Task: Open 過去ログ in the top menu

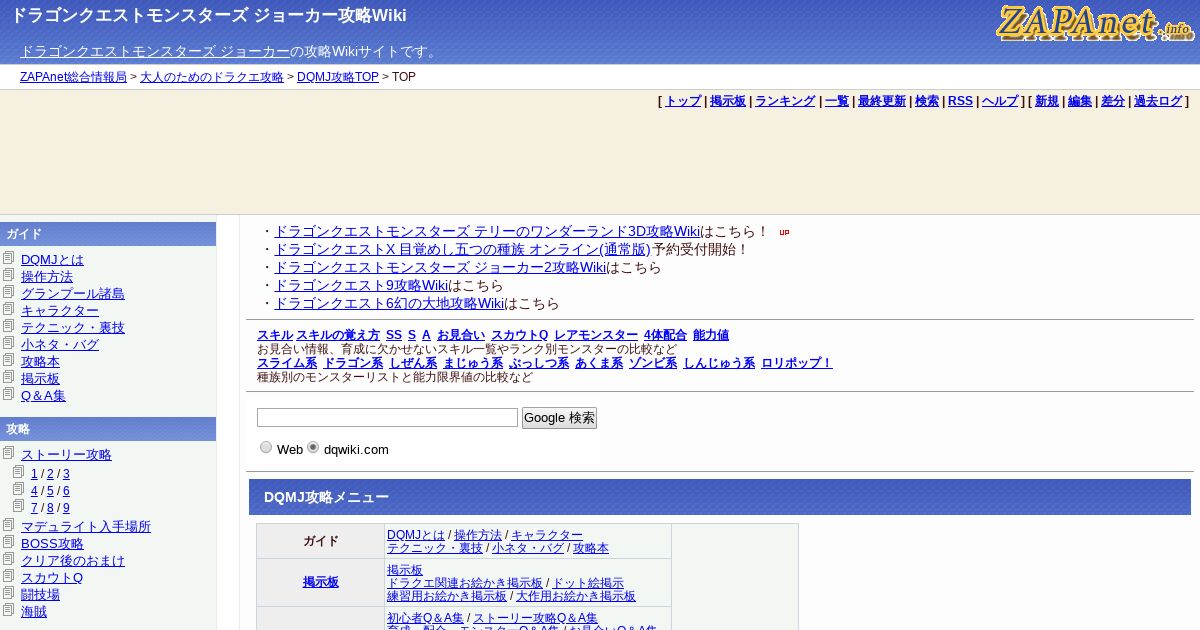Action: (1158, 101)
